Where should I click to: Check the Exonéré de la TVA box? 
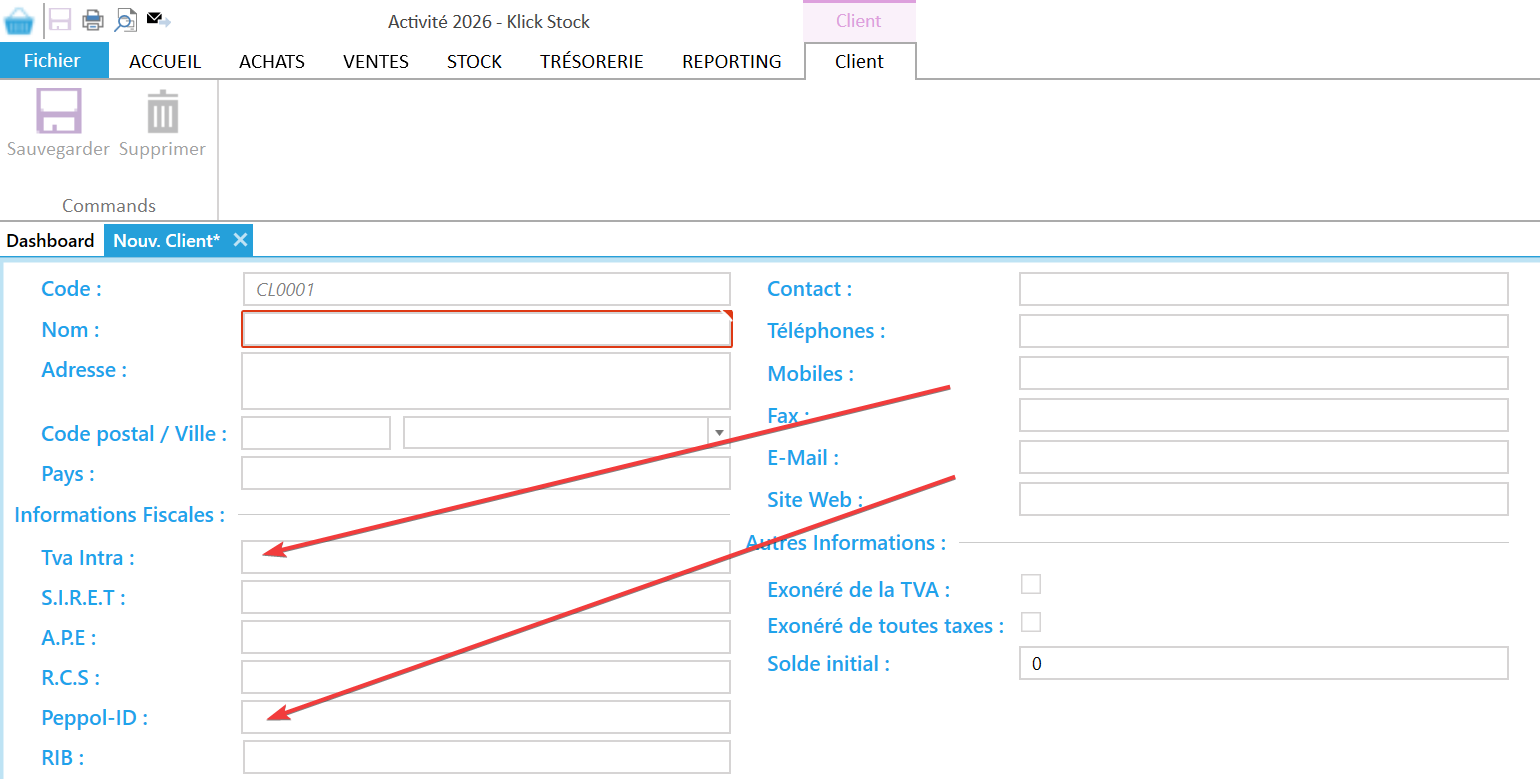click(1030, 584)
